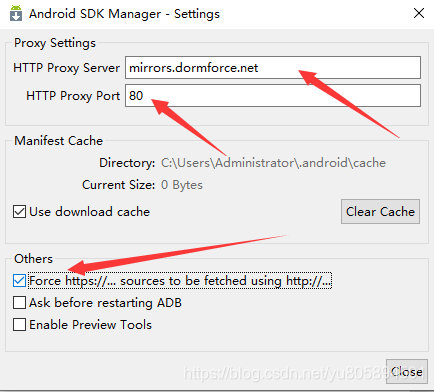Click the HTTP Proxy Server label
The image size is (434, 392).
[66, 68]
